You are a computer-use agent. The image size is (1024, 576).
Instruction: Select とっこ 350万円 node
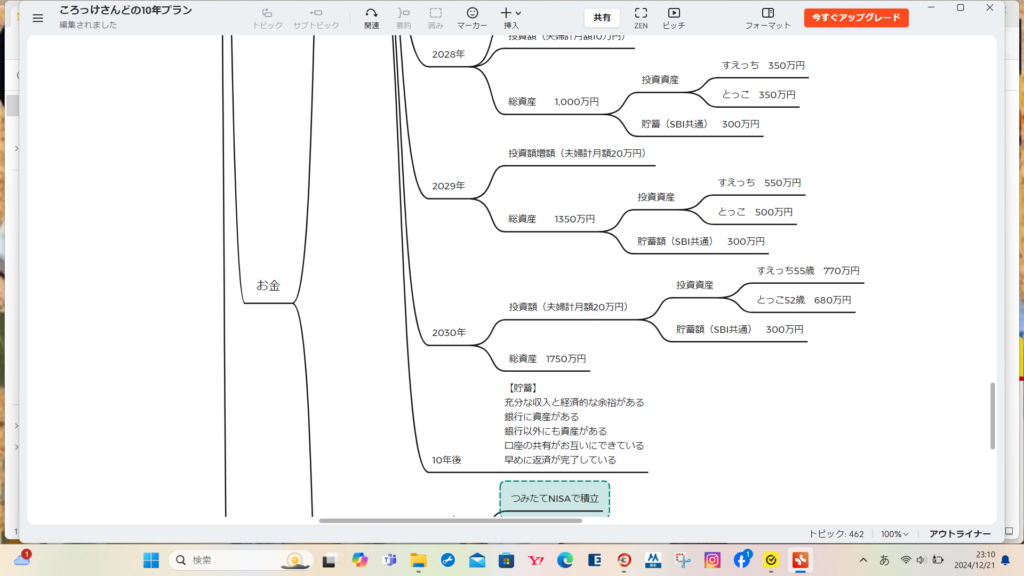(x=758, y=95)
